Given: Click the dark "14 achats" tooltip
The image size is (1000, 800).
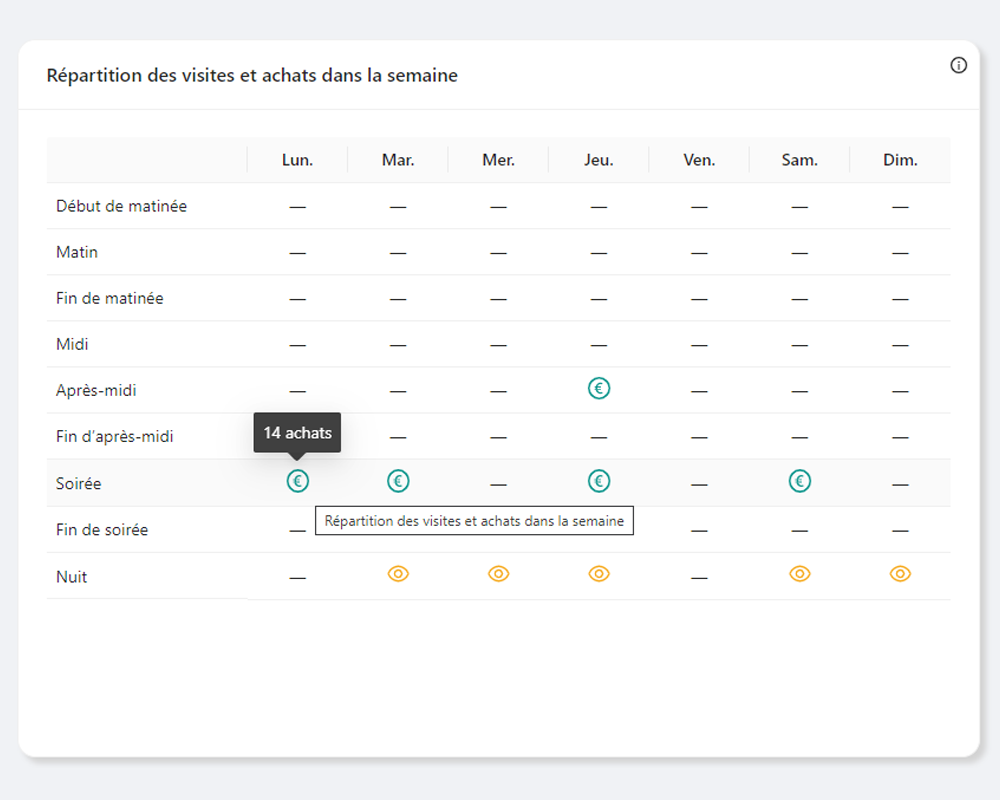Looking at the screenshot, I should (x=297, y=433).
